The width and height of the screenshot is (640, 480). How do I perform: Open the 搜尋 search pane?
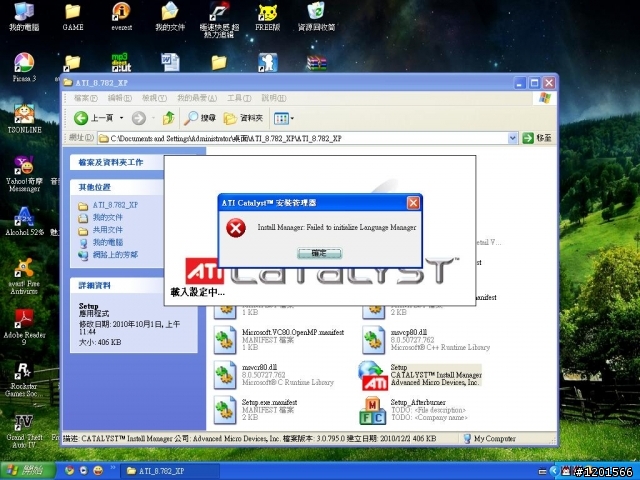click(200, 118)
